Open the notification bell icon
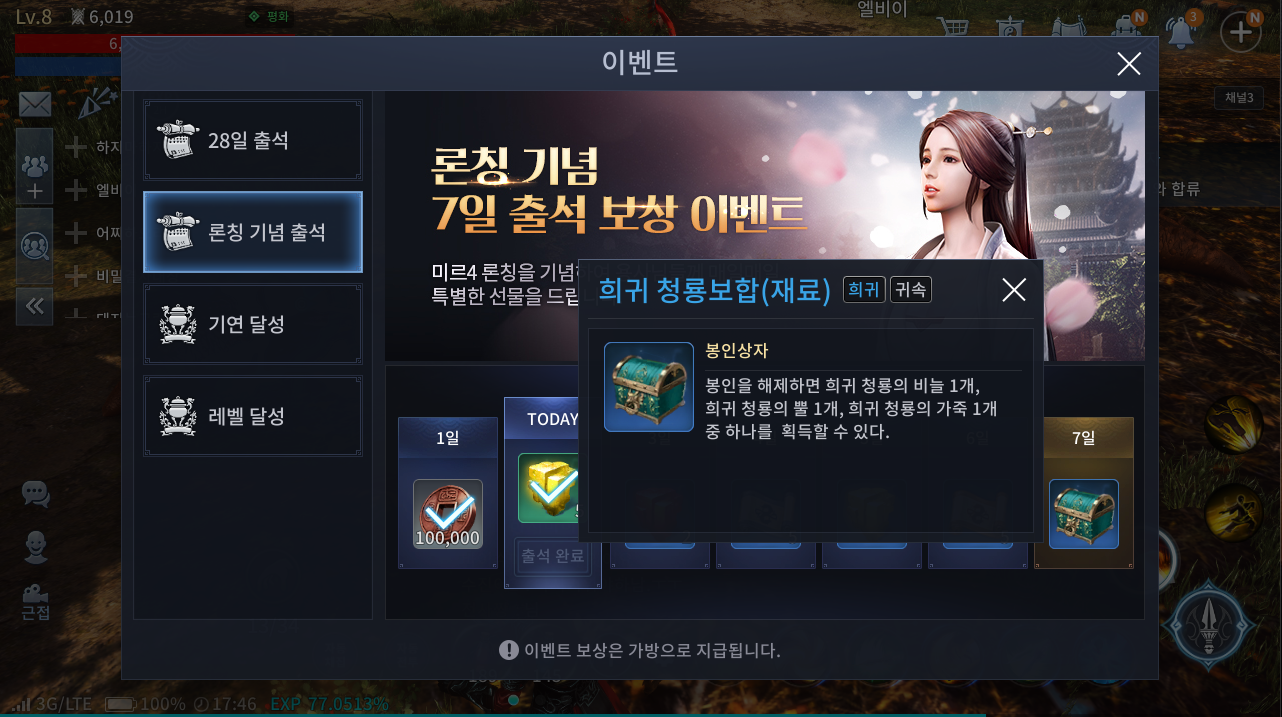1282x717 pixels. (1183, 32)
